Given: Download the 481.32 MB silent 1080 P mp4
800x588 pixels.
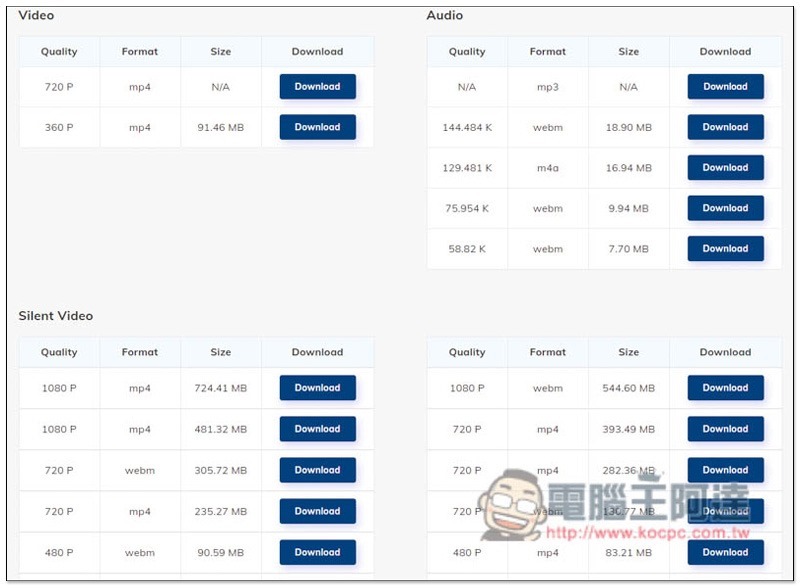Looking at the screenshot, I should (317, 429).
